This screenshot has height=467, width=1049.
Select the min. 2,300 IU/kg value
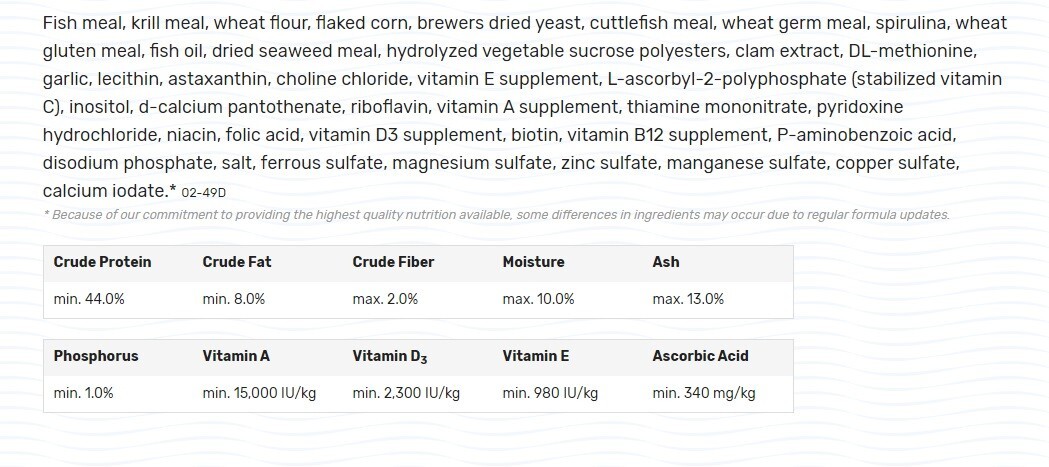(x=406, y=393)
